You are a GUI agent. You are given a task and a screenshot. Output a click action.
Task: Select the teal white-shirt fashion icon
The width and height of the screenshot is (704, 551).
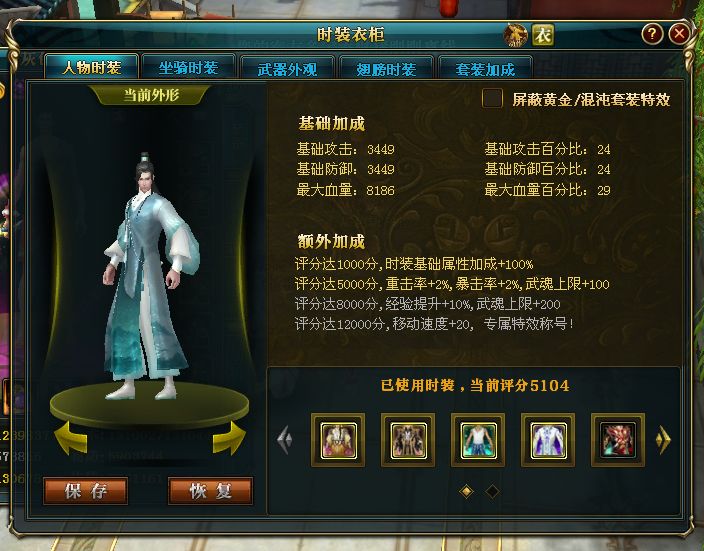[478, 440]
